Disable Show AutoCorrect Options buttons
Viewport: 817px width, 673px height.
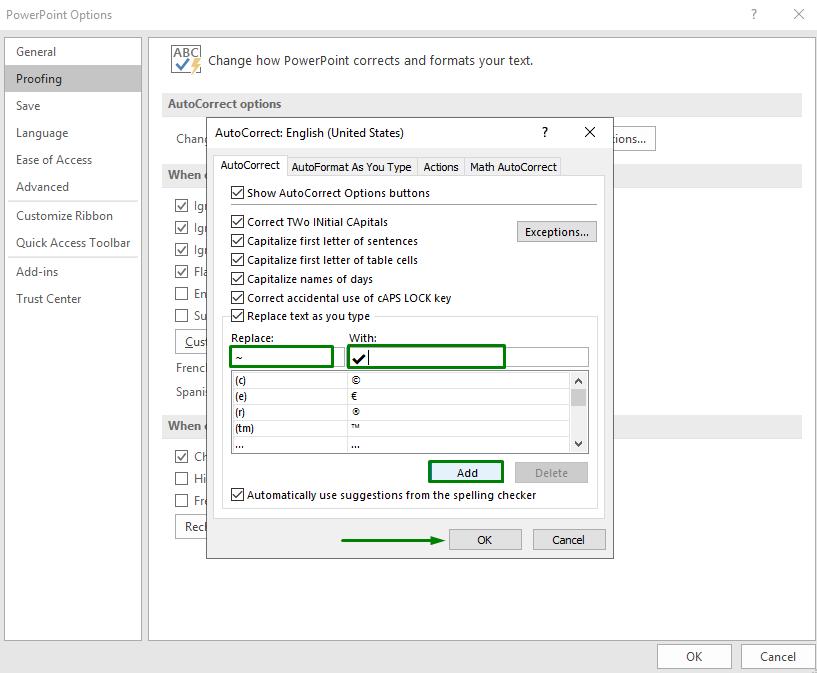(x=237, y=193)
